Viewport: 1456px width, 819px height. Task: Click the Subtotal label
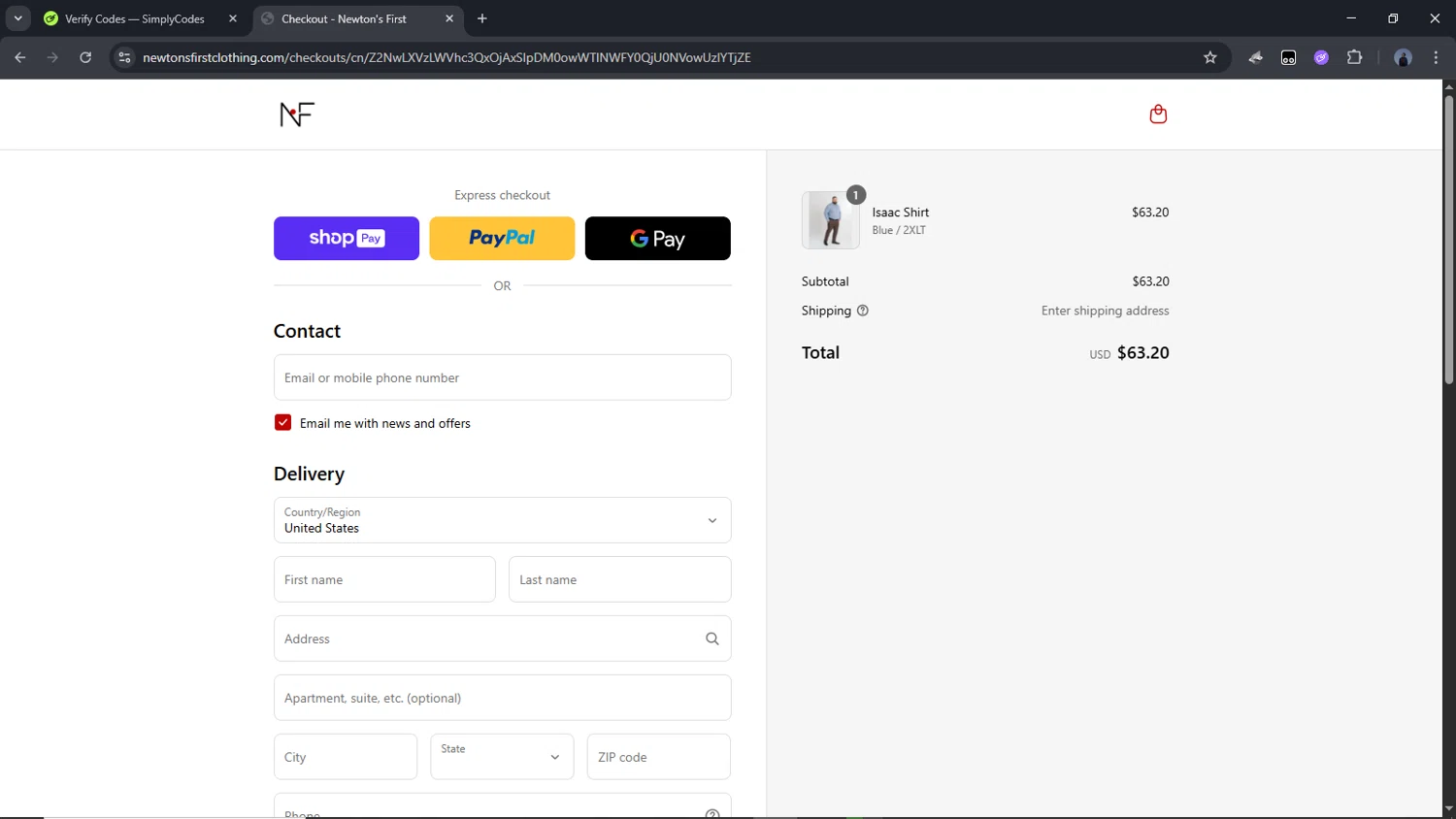tap(825, 281)
